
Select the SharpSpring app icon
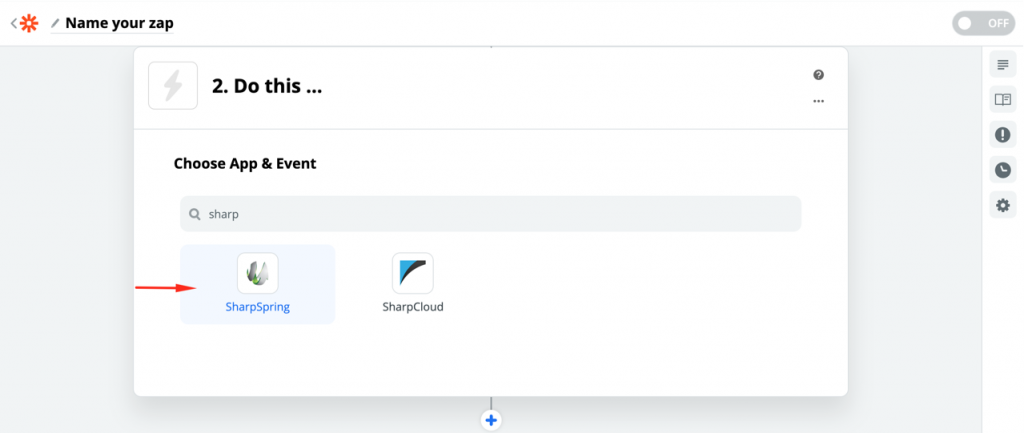[x=257, y=273]
